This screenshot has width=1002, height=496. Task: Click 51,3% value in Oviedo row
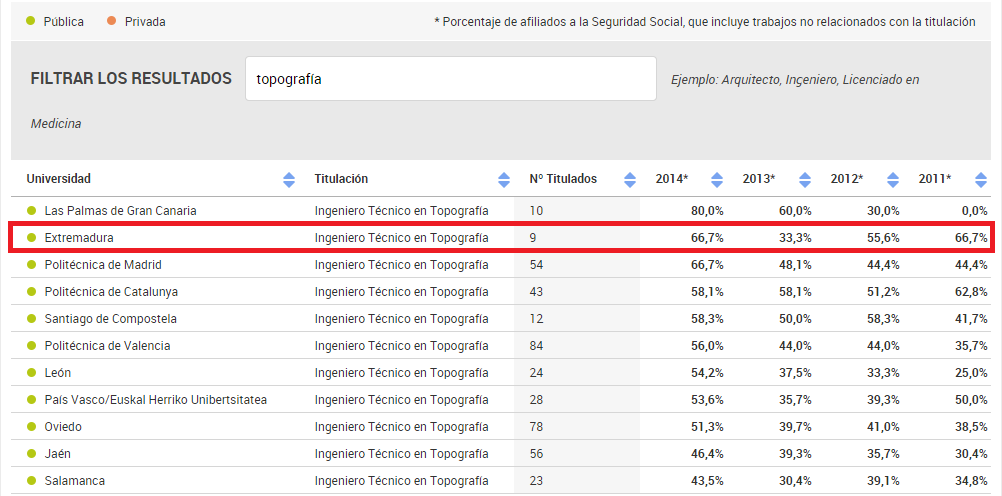pos(707,426)
